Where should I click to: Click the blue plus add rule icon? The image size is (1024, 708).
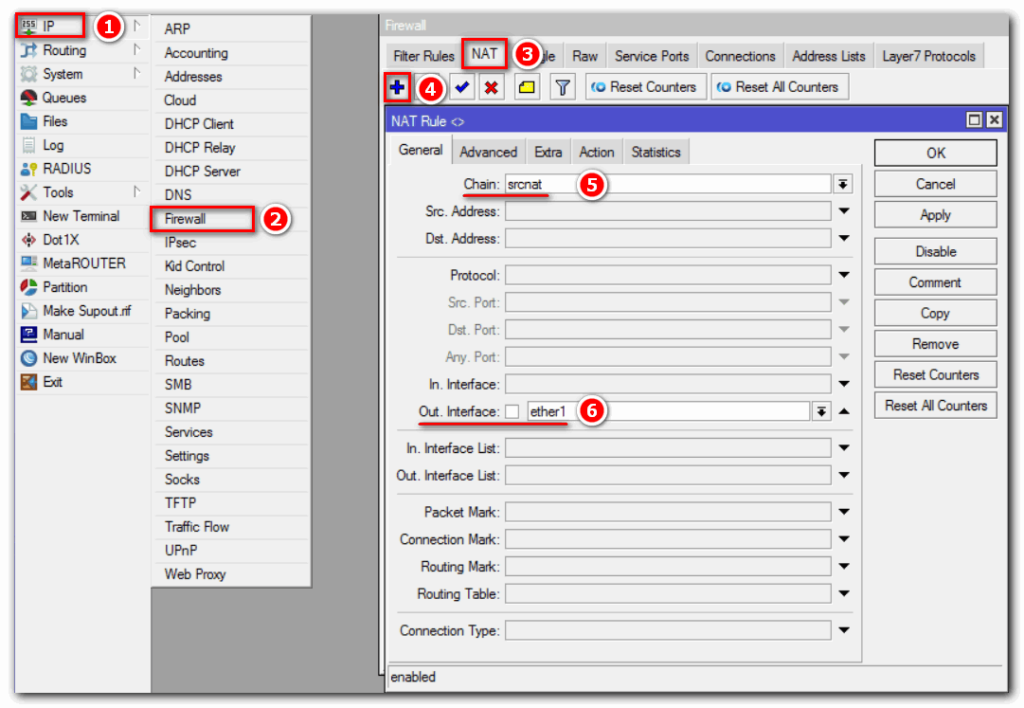pyautogui.click(x=397, y=88)
